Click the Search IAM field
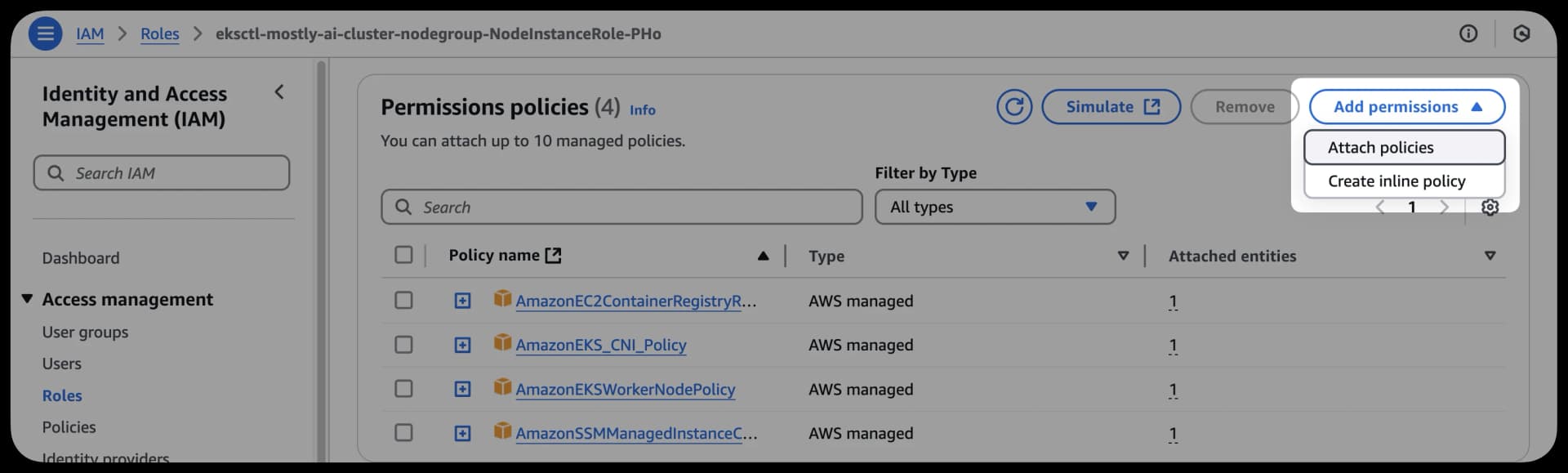 tap(162, 173)
